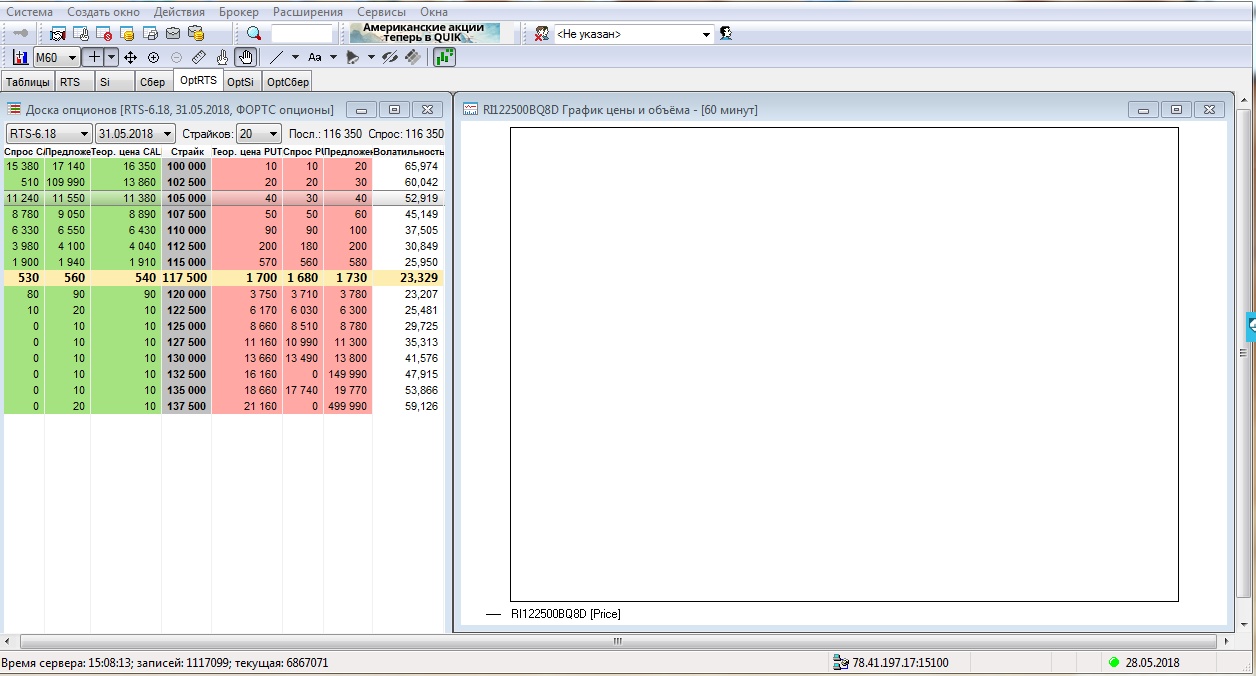The height and width of the screenshot is (676, 1256).
Task: Open the crosshair tool dropdown arrow
Action: pos(111,58)
